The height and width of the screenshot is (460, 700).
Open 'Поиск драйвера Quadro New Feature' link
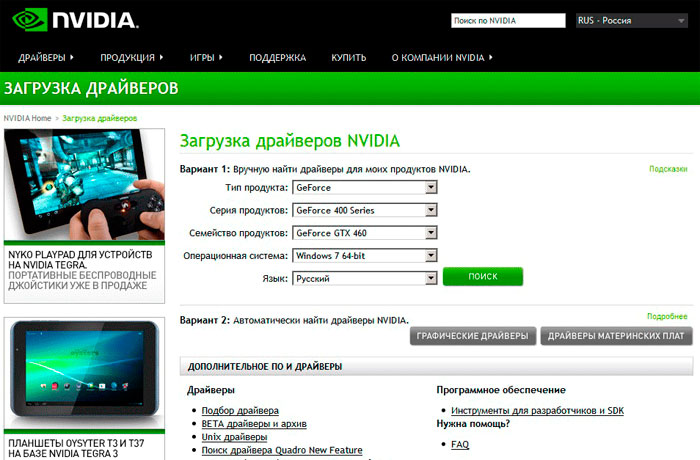pyautogui.click(x=282, y=450)
